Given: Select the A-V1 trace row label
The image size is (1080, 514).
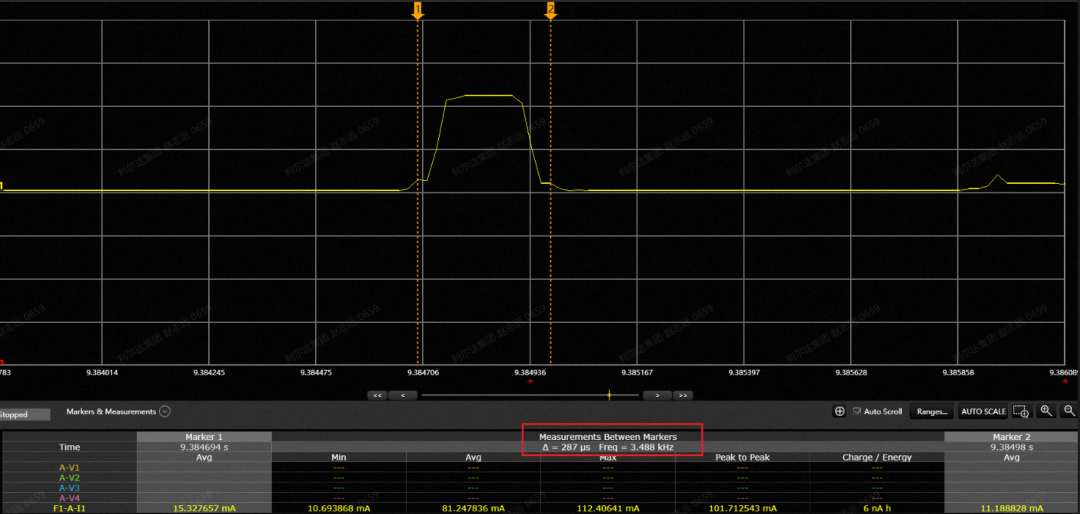Looking at the screenshot, I should 69,467.
